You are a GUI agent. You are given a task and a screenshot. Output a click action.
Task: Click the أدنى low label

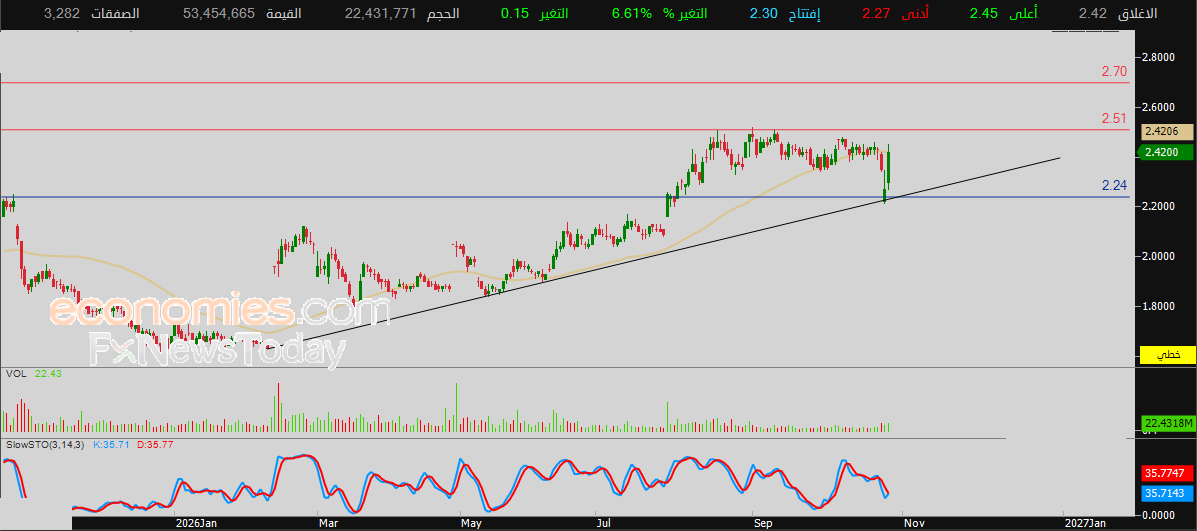point(916,13)
